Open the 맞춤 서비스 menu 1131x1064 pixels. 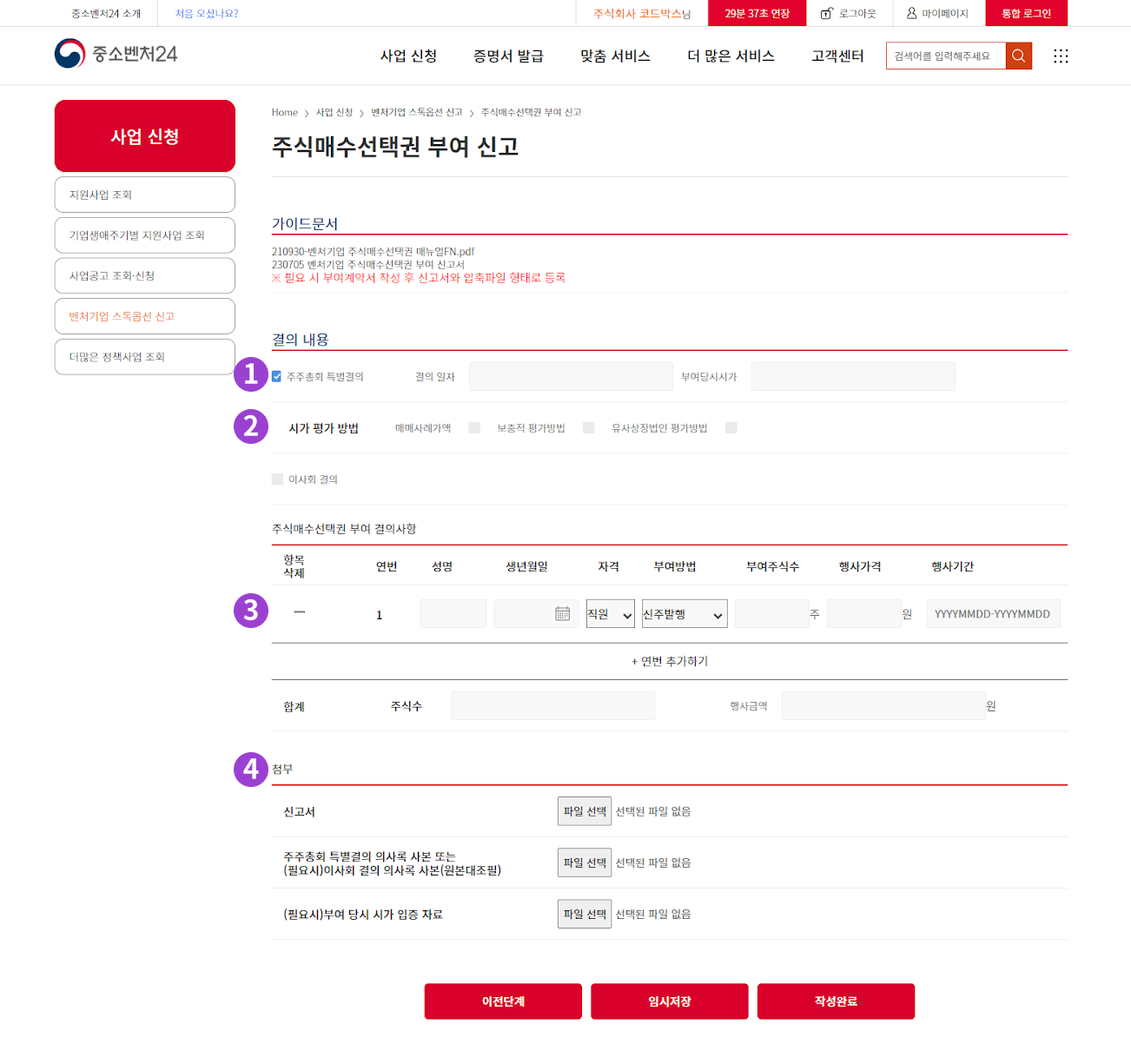615,56
